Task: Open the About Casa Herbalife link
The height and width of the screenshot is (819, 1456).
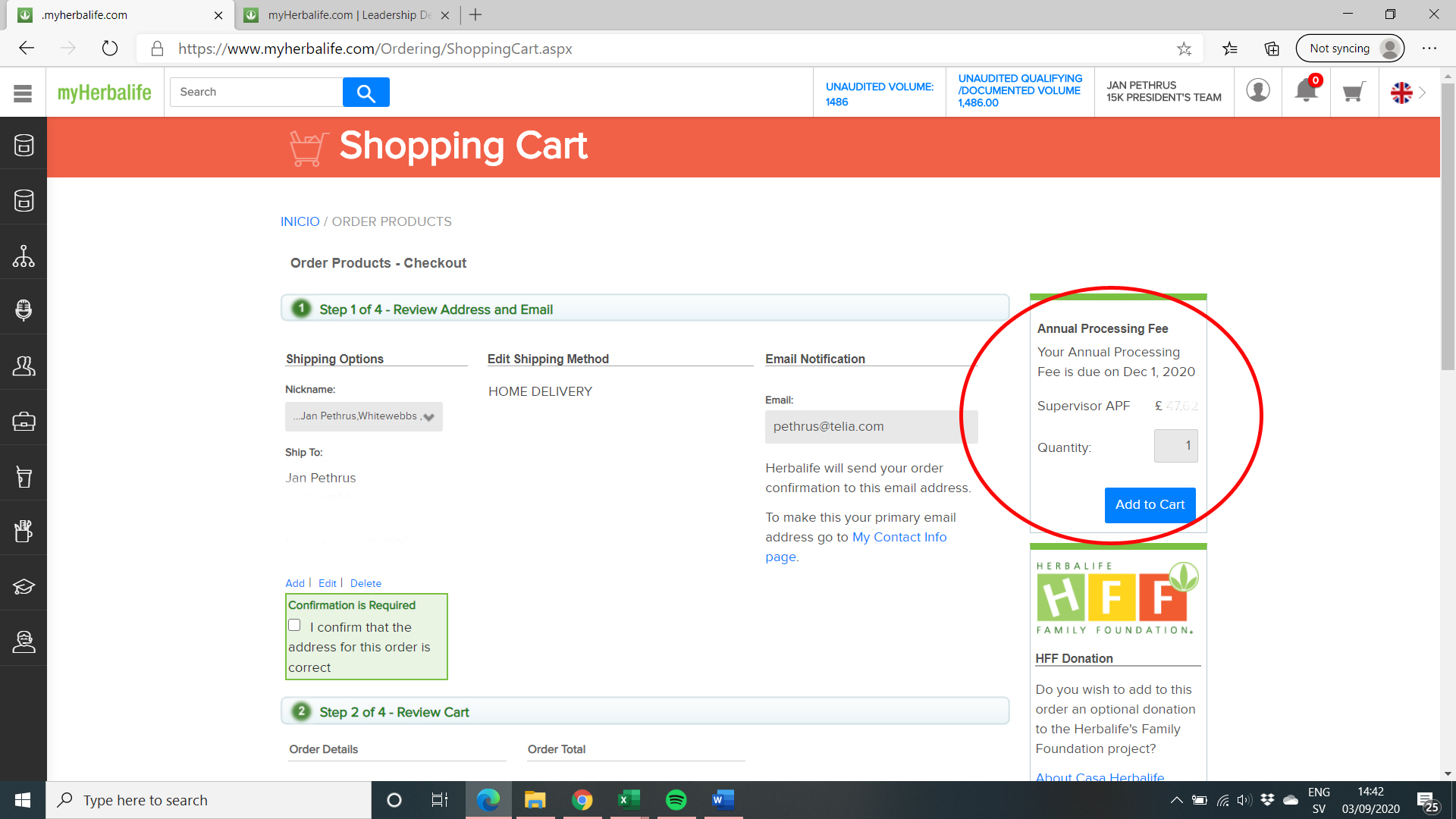Action: pos(1100,777)
